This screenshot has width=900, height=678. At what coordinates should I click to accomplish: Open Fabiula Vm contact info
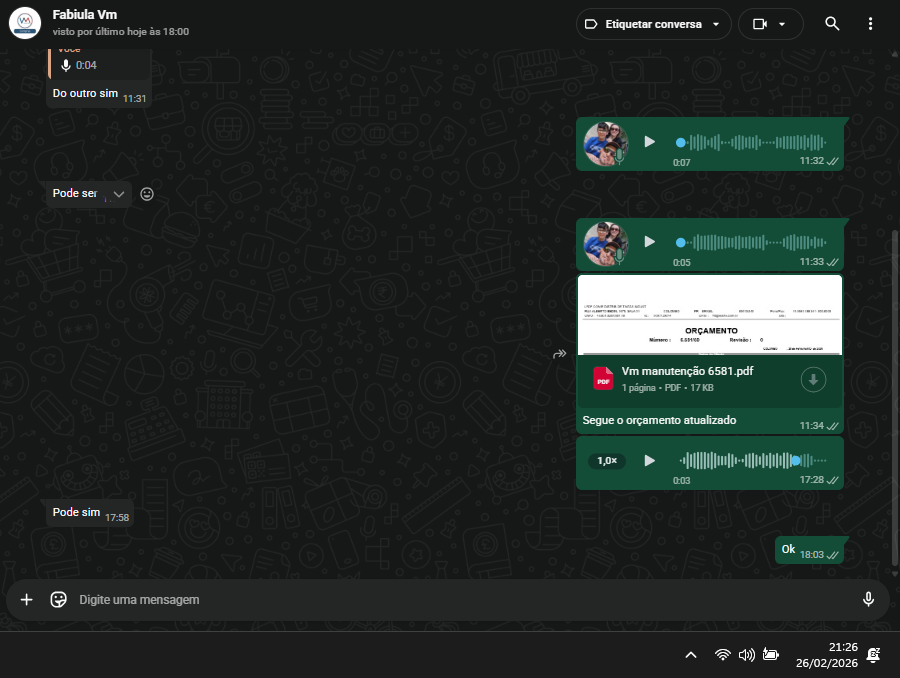coord(85,15)
